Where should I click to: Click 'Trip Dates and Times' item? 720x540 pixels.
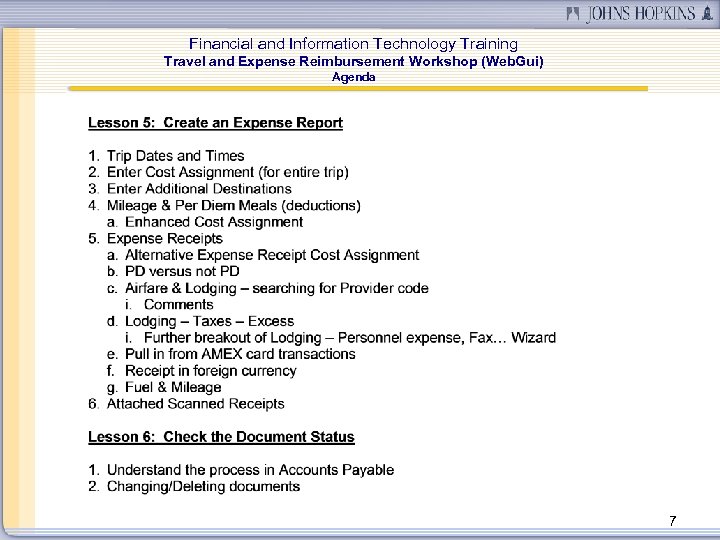(x=175, y=156)
